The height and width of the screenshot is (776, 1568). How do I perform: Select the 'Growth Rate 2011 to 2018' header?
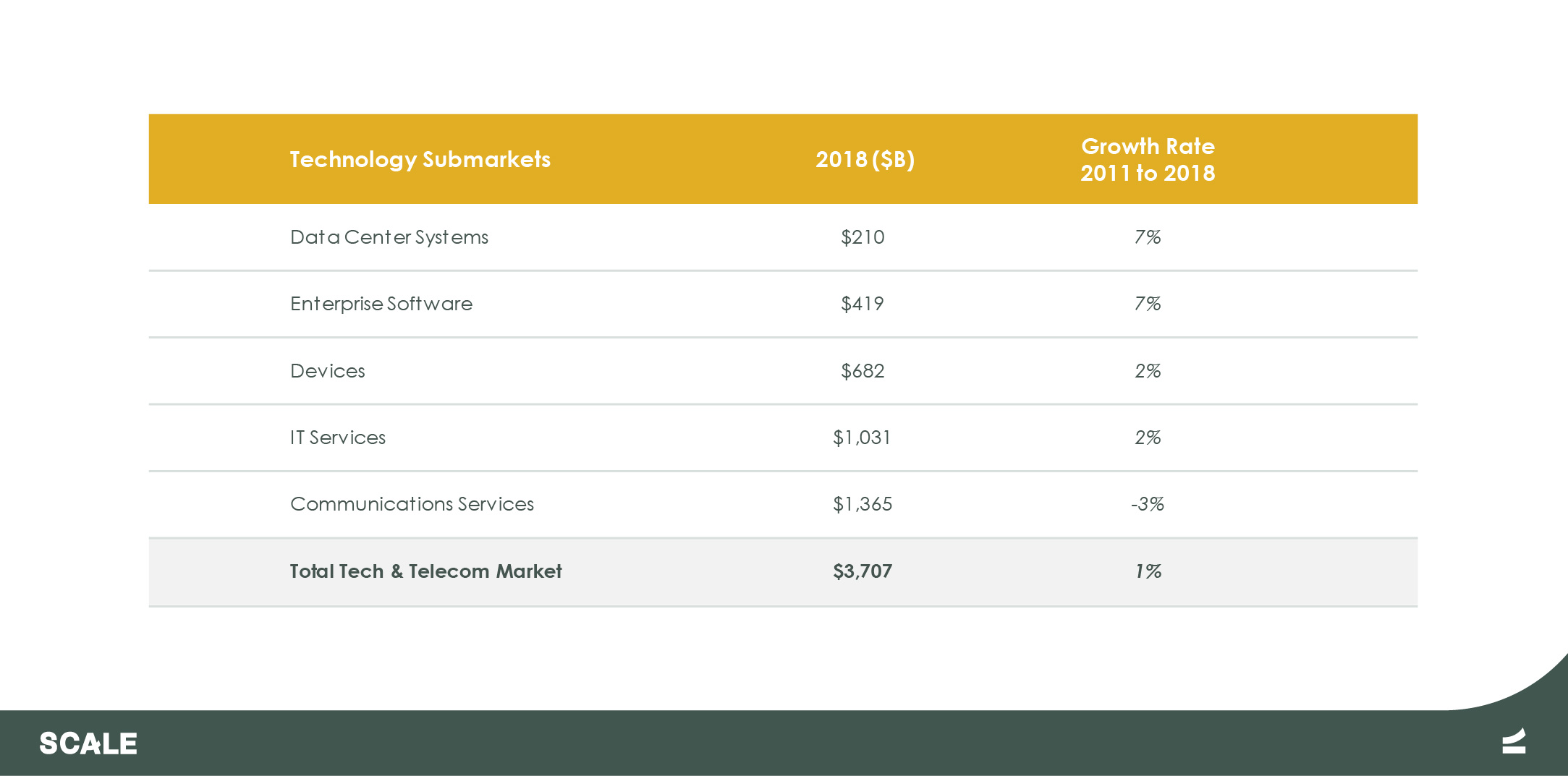[1148, 160]
